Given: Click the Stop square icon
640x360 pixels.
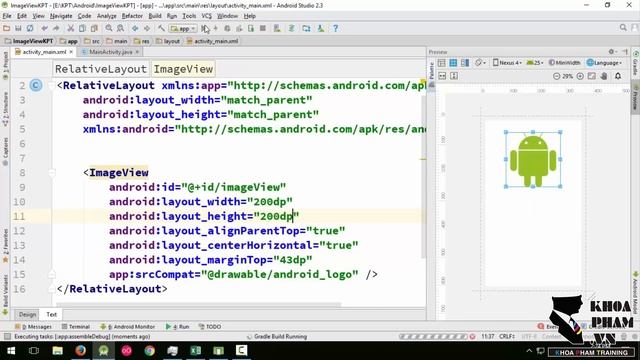Looking at the screenshot, I should (x=263, y=28).
